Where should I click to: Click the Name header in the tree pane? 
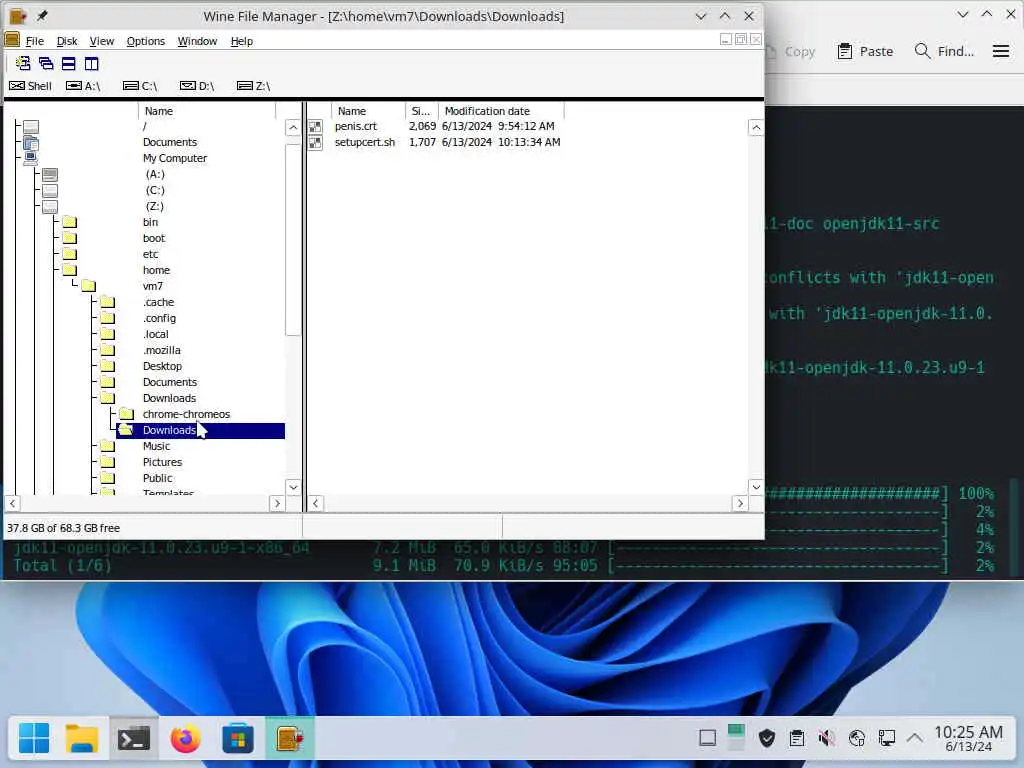click(206, 111)
